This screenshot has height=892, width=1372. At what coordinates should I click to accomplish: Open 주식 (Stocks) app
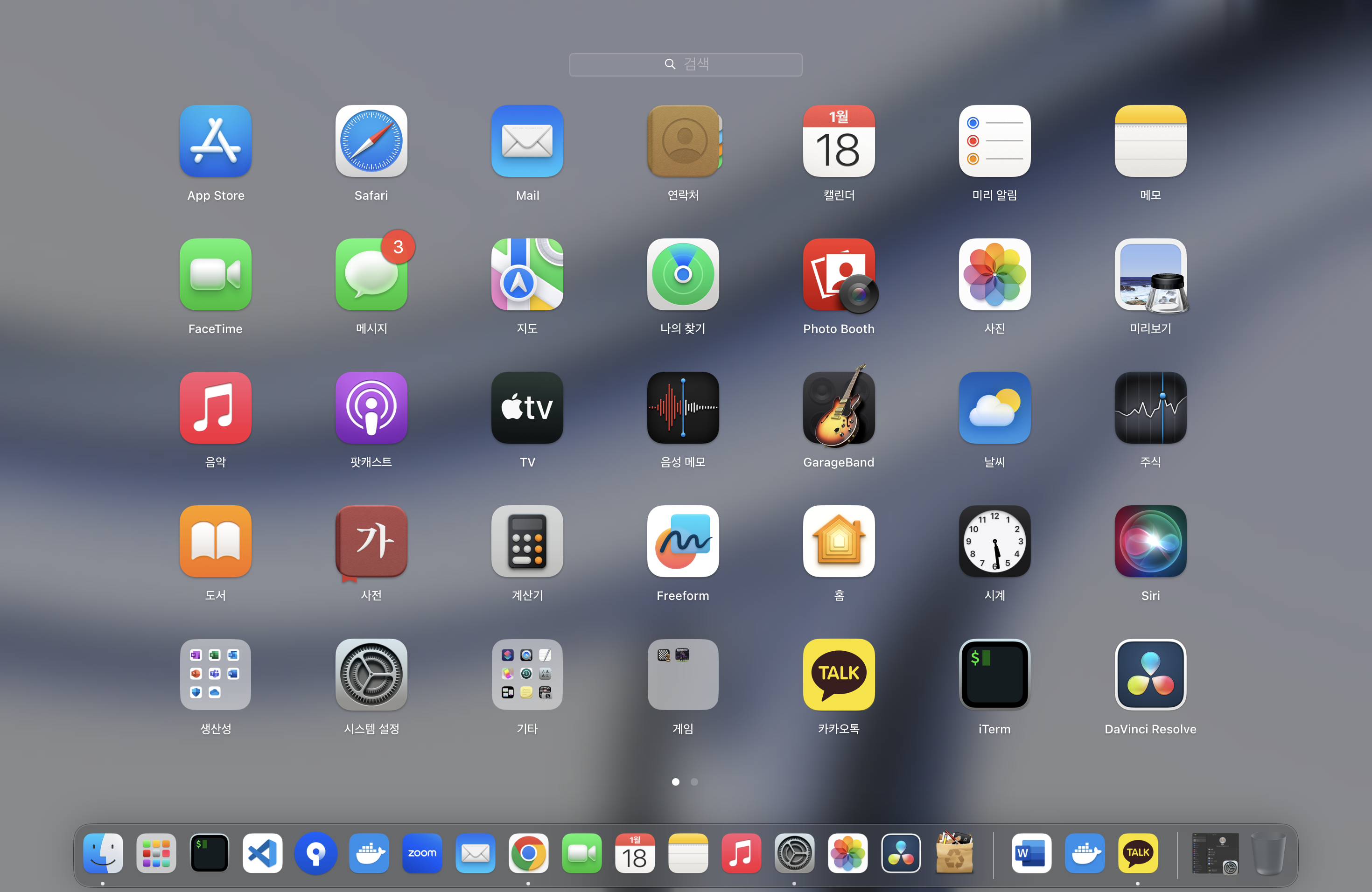1151,407
